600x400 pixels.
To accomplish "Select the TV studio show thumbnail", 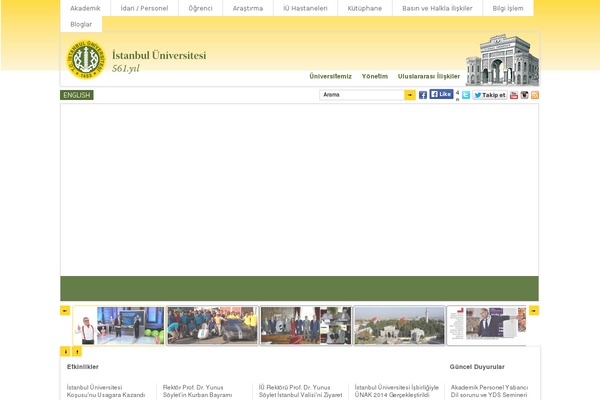I will (x=119, y=325).
